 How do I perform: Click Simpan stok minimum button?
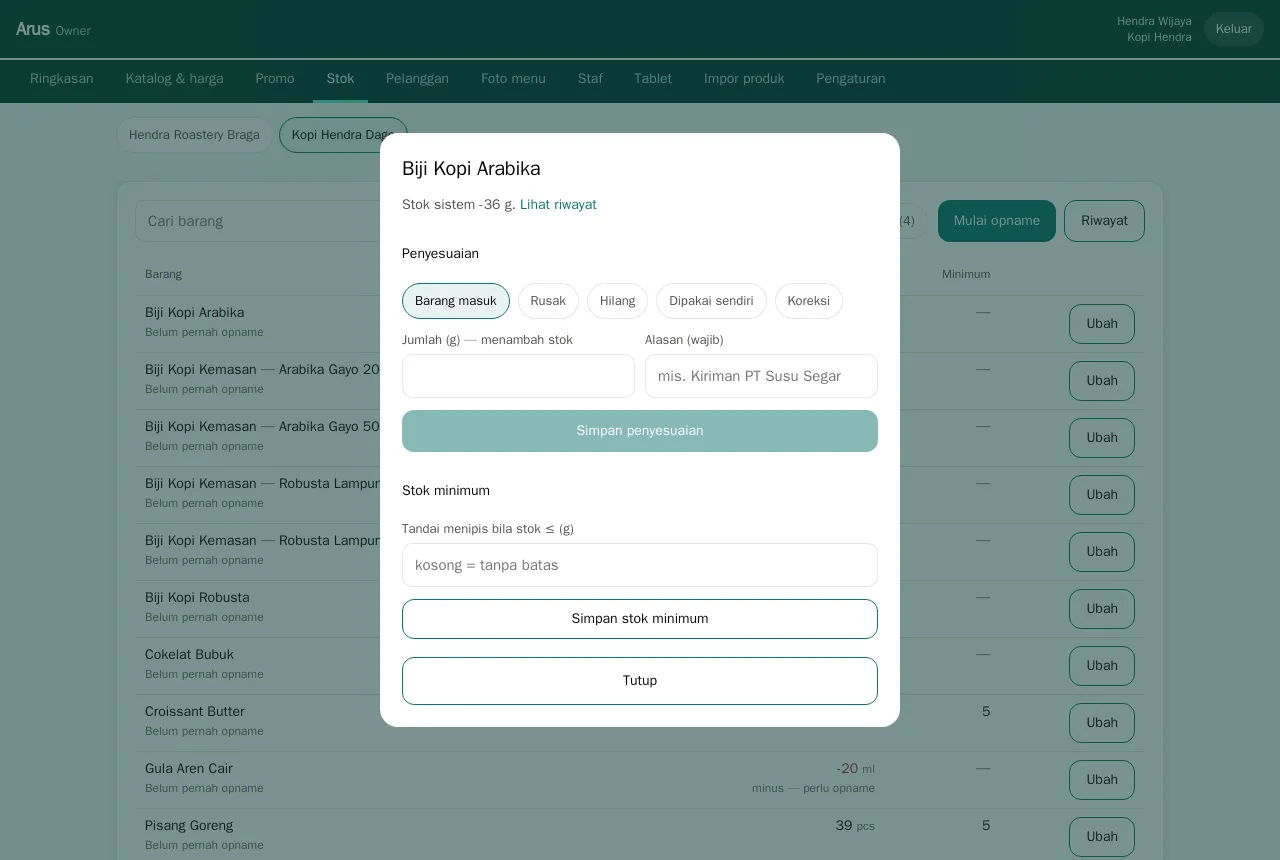pyautogui.click(x=640, y=619)
